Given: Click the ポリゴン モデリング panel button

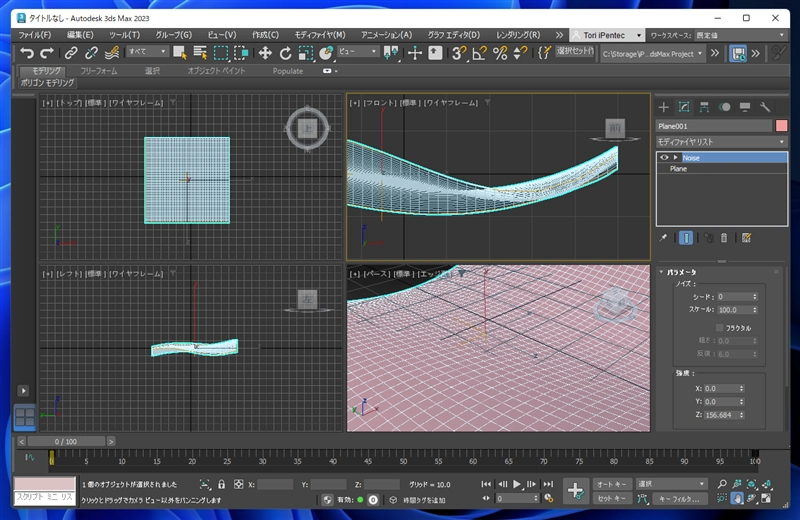Looking at the screenshot, I should coord(47,83).
